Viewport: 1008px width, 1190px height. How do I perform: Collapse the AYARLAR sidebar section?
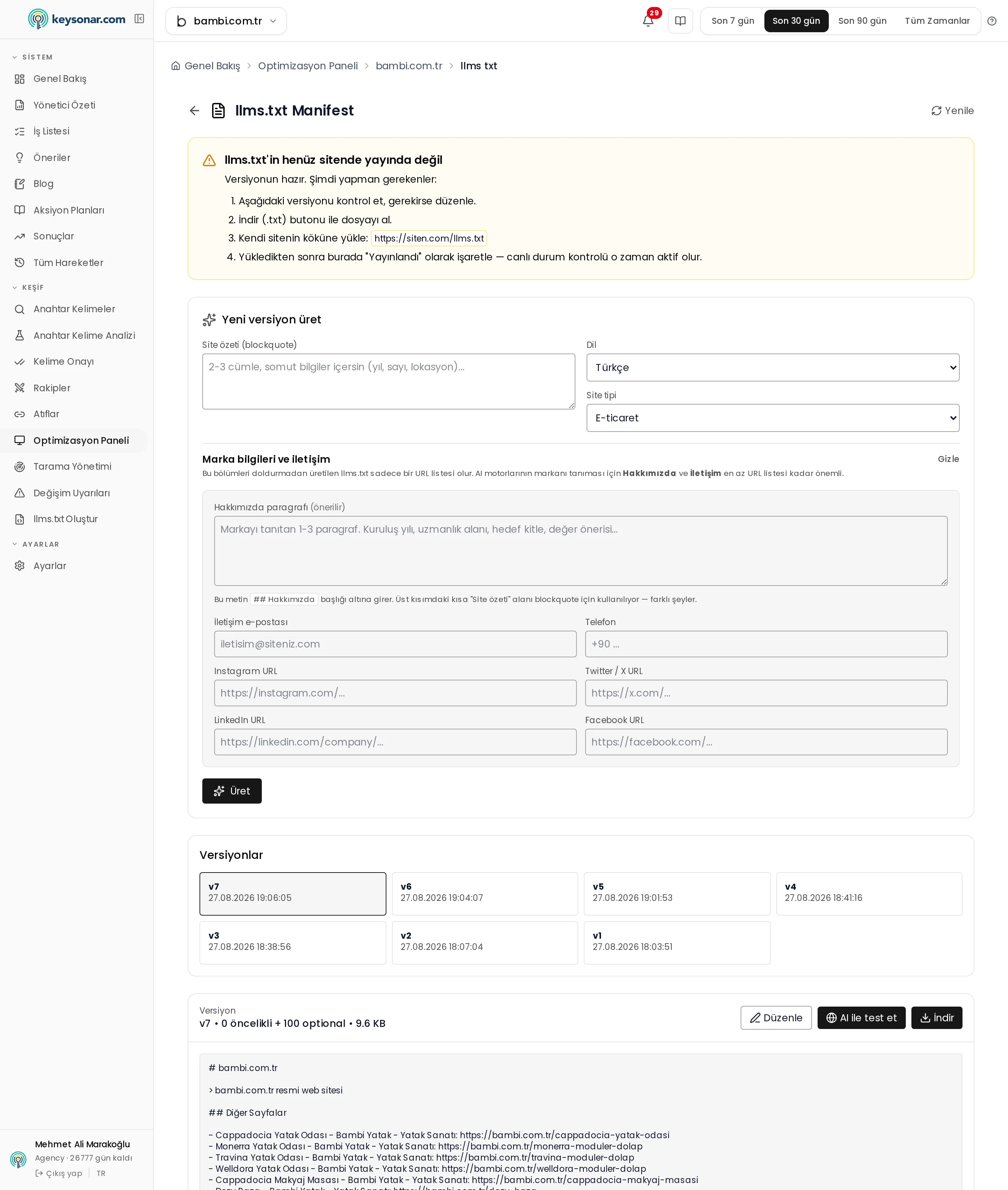click(36, 545)
